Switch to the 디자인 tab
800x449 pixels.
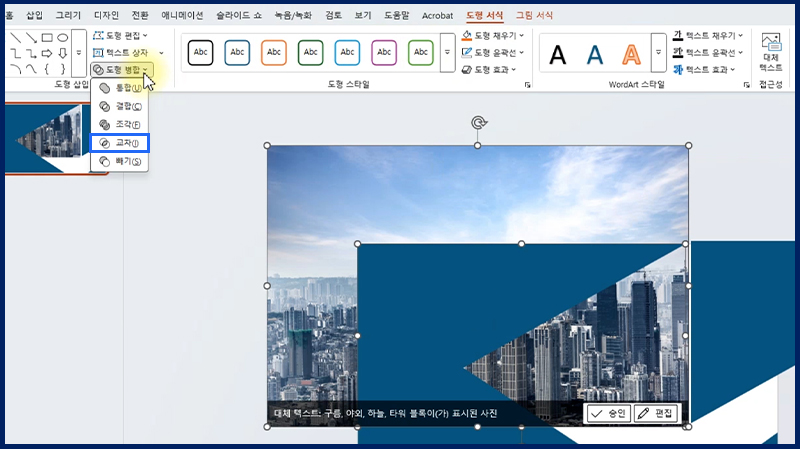click(106, 15)
